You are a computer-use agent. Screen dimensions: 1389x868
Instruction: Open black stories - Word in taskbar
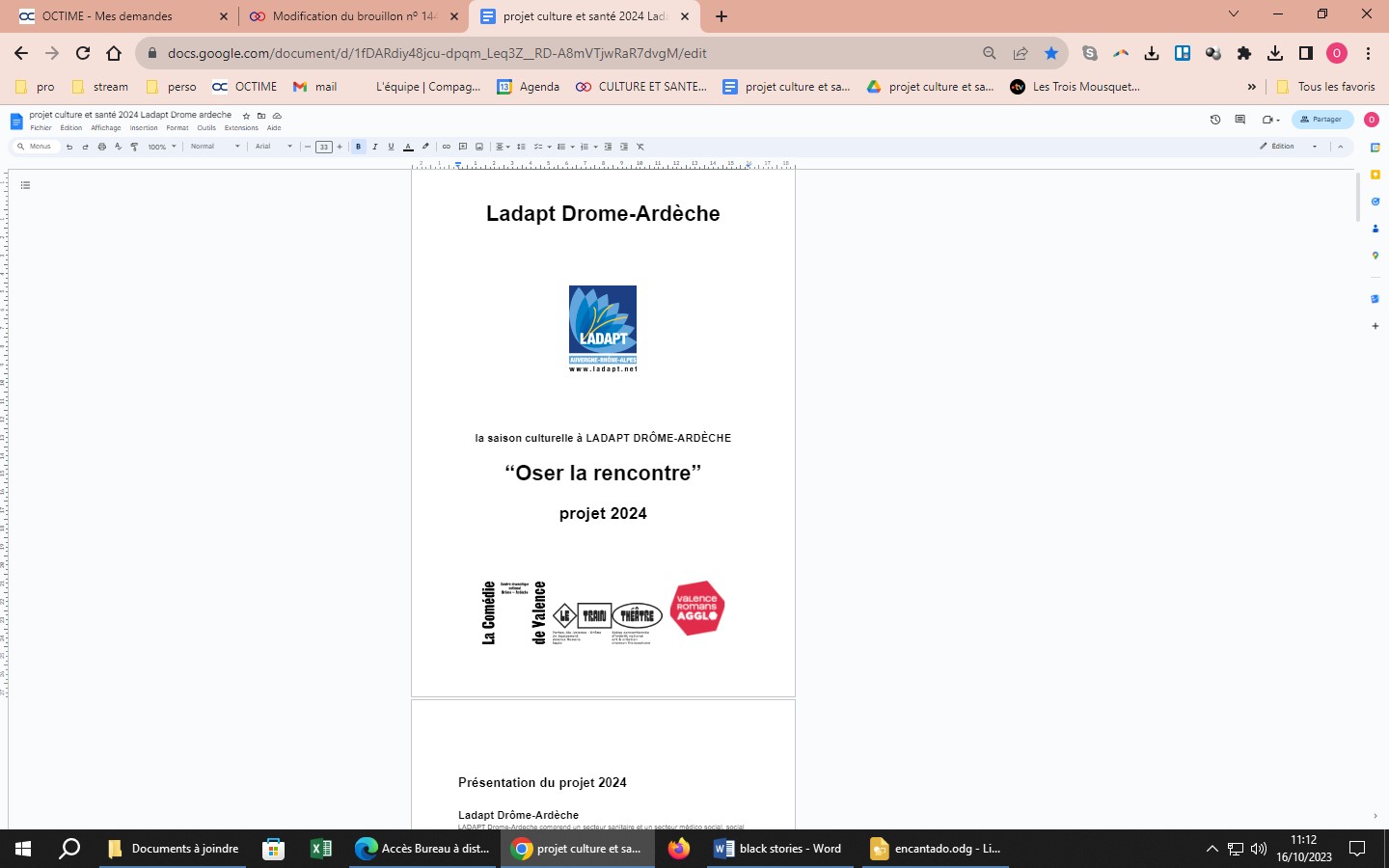coord(779,849)
